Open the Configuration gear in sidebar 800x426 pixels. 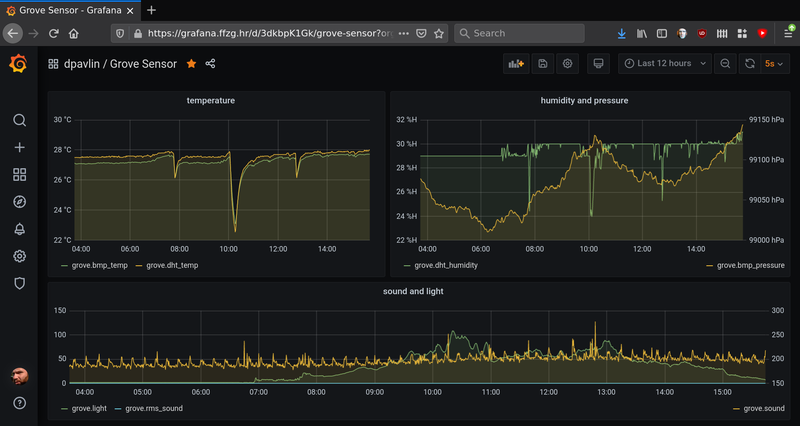click(x=19, y=256)
